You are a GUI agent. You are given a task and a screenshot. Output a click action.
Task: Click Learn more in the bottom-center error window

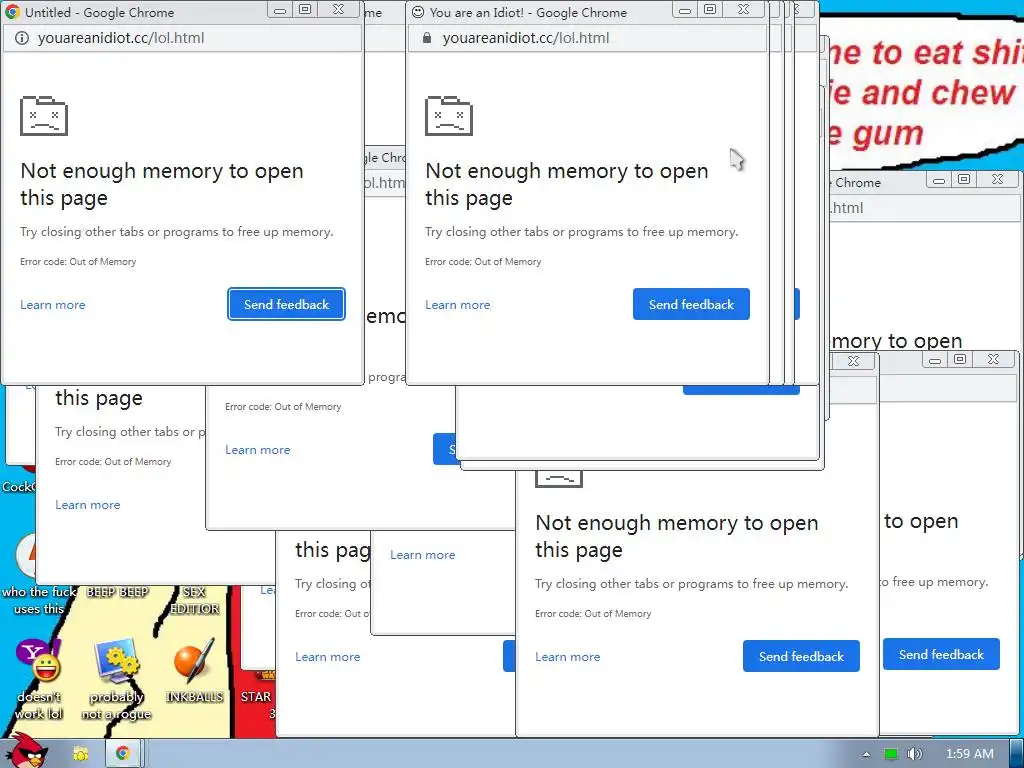pyautogui.click(x=568, y=657)
